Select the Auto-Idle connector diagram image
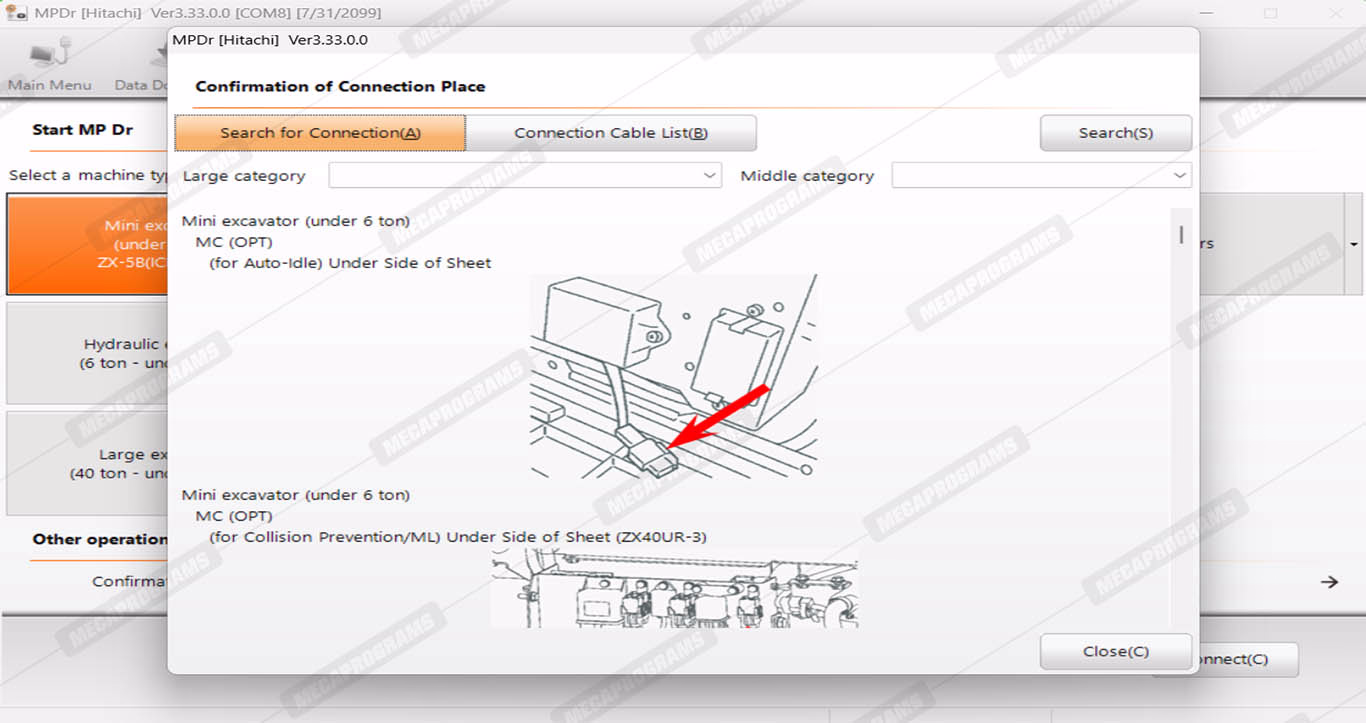This screenshot has width=1366, height=723. [x=673, y=376]
